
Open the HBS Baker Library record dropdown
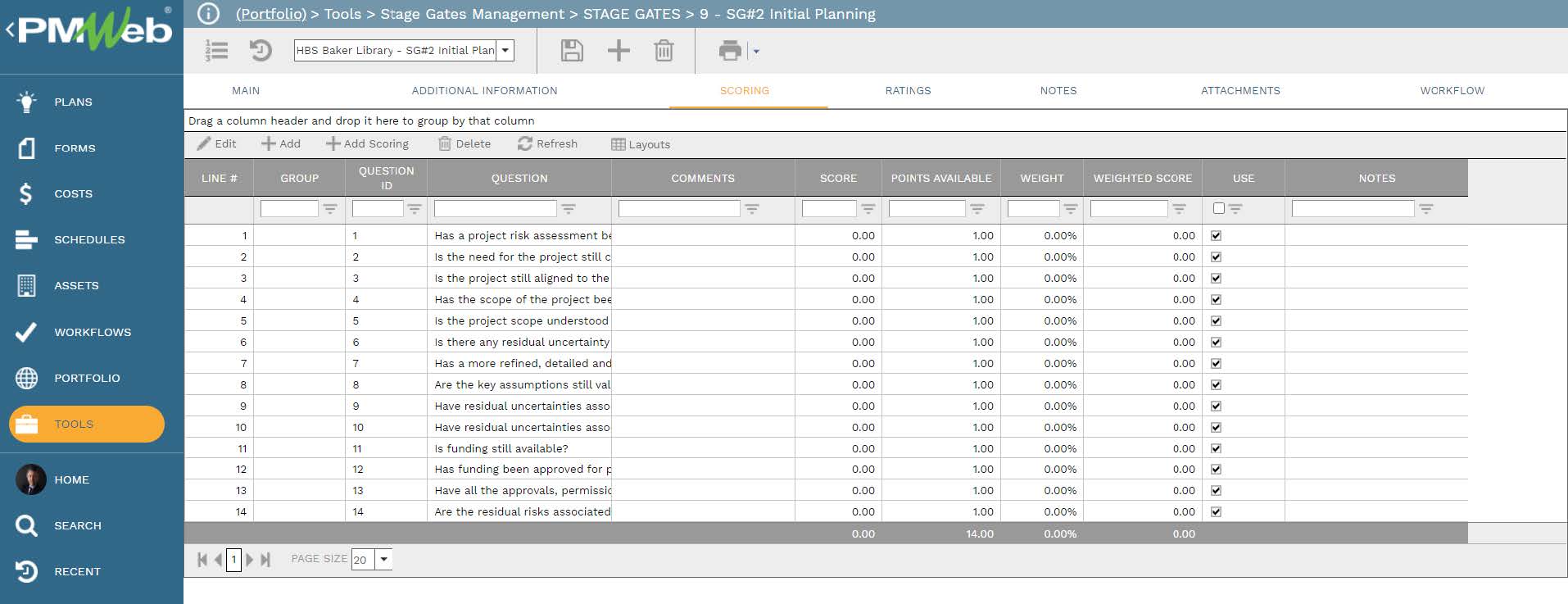click(506, 50)
